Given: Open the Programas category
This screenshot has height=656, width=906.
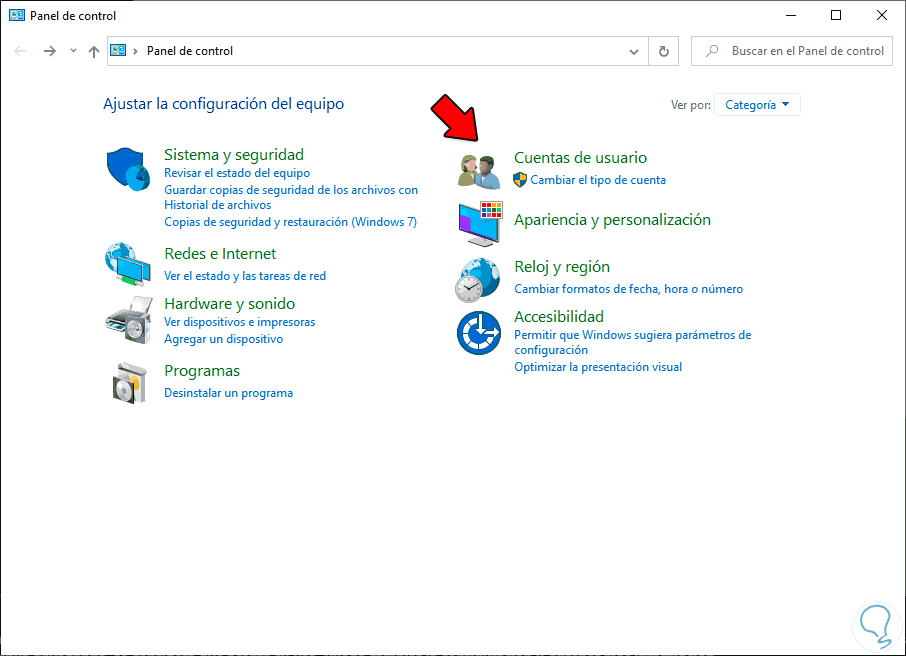Looking at the screenshot, I should [202, 371].
